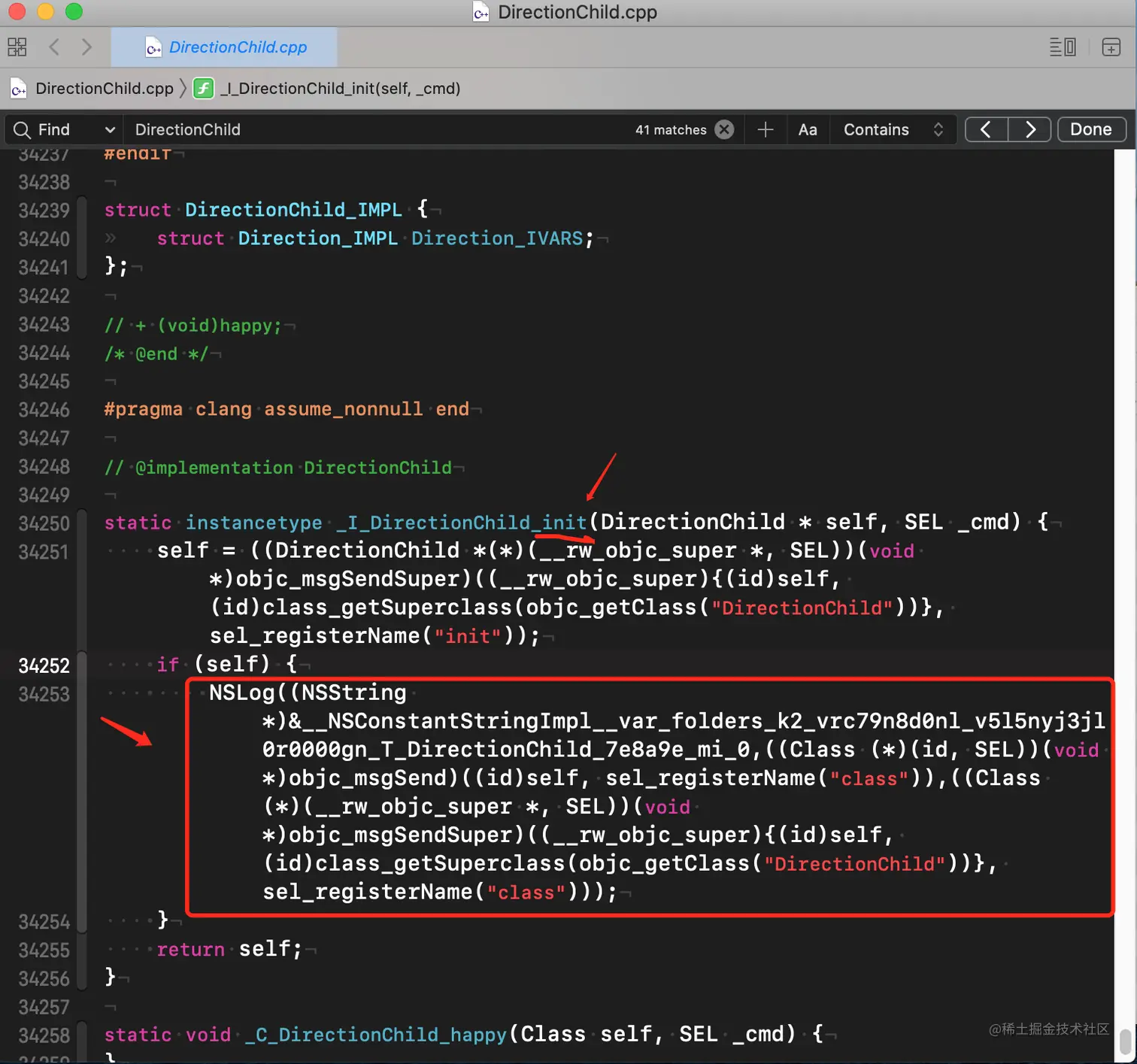Click the file icon in title bar
Viewport: 1137px width, 1064px height.
(481, 11)
